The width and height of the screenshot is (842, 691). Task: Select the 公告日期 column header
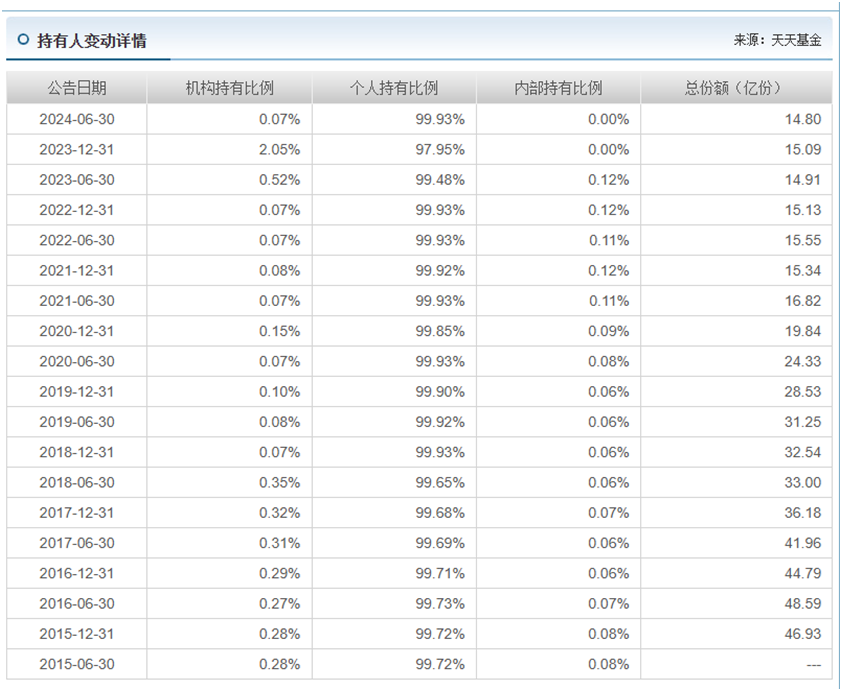click(77, 88)
